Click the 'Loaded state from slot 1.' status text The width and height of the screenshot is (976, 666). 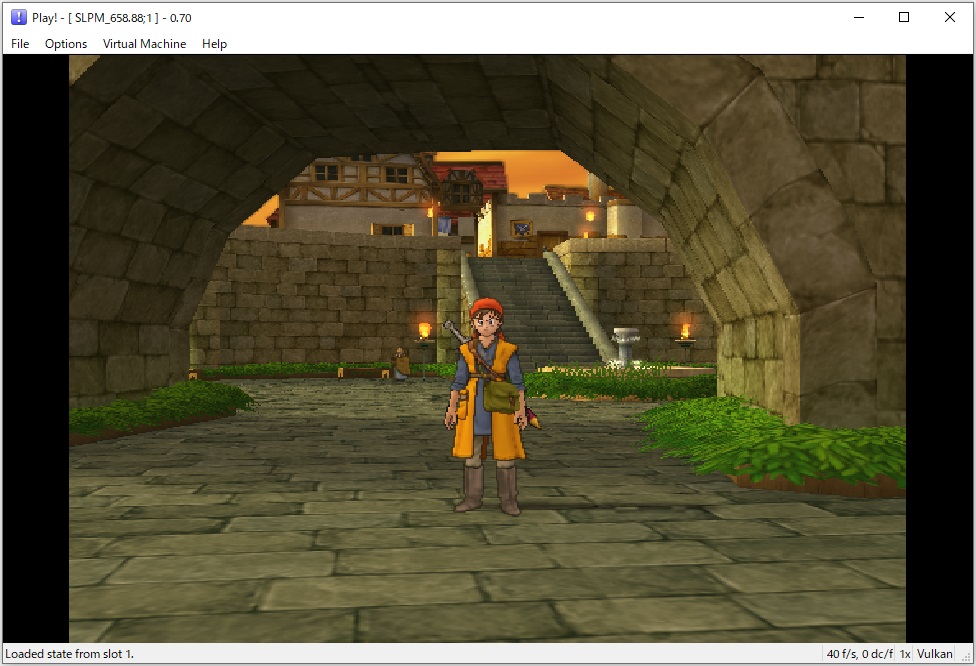click(70, 654)
